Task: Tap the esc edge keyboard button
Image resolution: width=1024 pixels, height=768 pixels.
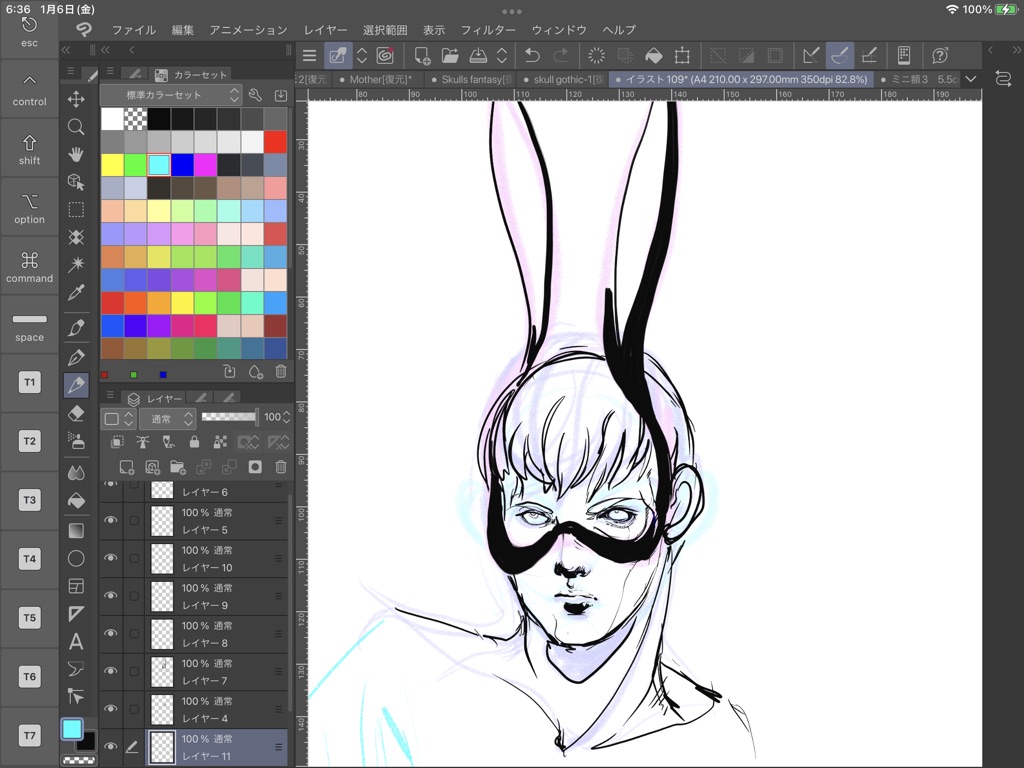Action: 29,31
